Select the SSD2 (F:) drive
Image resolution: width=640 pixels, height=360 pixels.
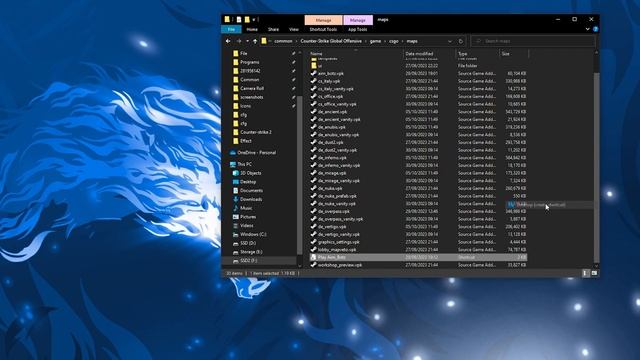[x=248, y=260]
